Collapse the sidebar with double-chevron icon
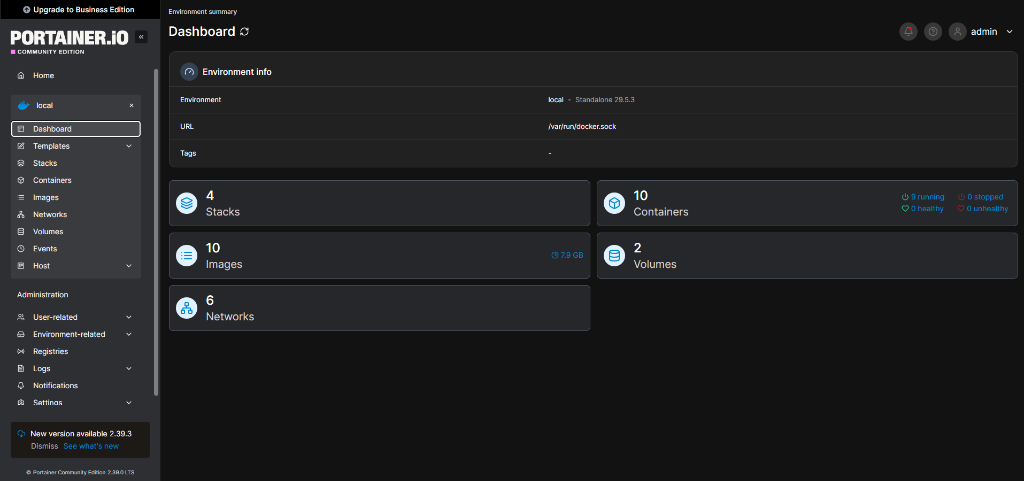 tap(141, 37)
